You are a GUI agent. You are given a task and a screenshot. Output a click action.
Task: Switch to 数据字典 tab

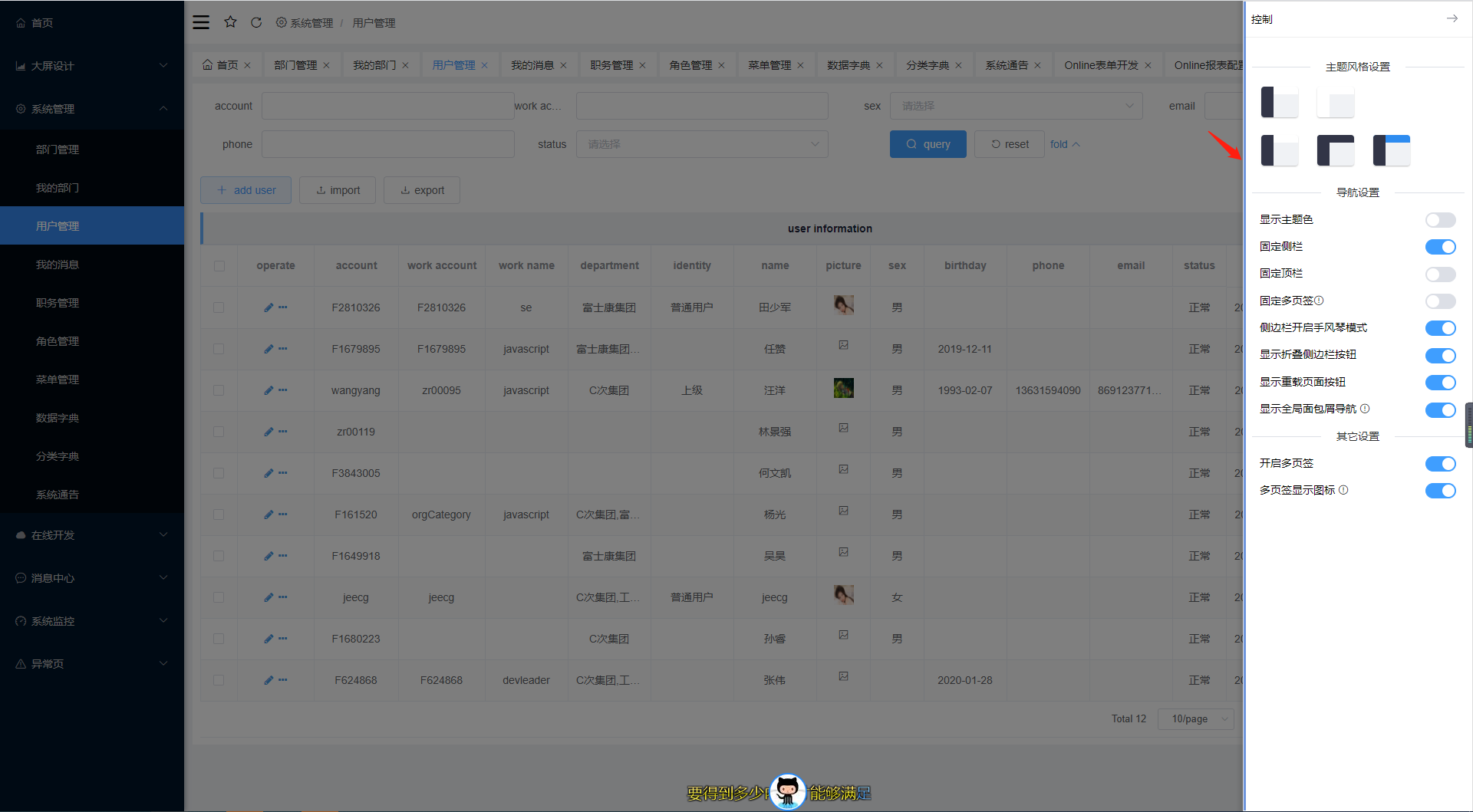[849, 65]
